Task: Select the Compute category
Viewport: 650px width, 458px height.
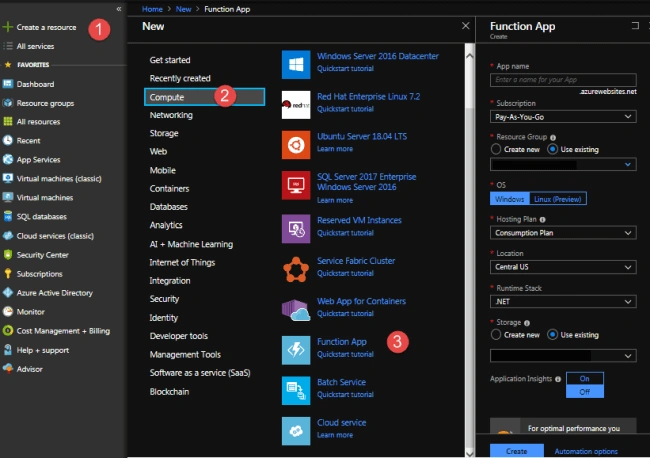Action: pos(204,97)
